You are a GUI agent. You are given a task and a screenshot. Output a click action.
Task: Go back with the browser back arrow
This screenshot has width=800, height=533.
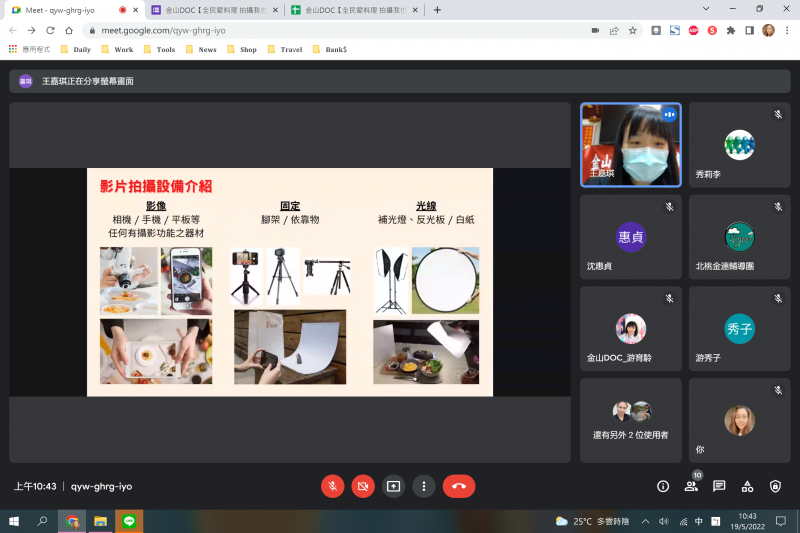[13, 31]
